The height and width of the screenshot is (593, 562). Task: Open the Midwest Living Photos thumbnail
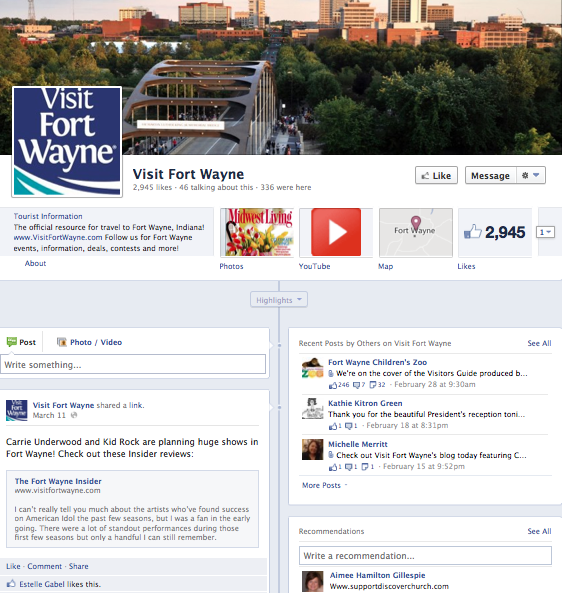tap(257, 232)
